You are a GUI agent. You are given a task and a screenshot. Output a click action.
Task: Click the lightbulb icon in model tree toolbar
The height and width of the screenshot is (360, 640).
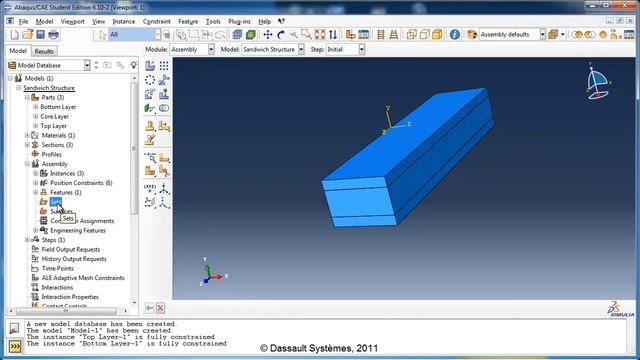point(133,65)
